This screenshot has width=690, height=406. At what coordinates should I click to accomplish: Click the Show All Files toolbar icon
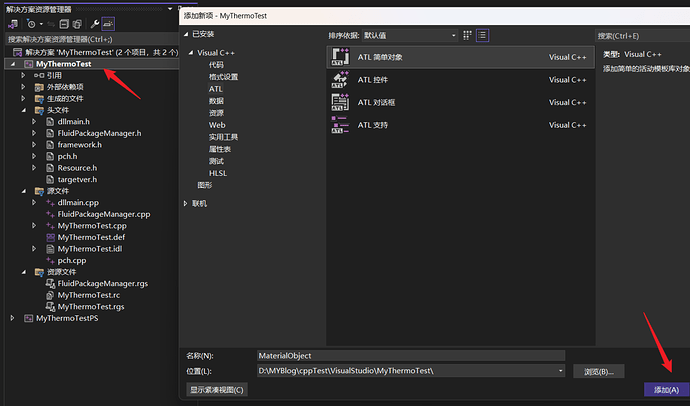(77, 24)
